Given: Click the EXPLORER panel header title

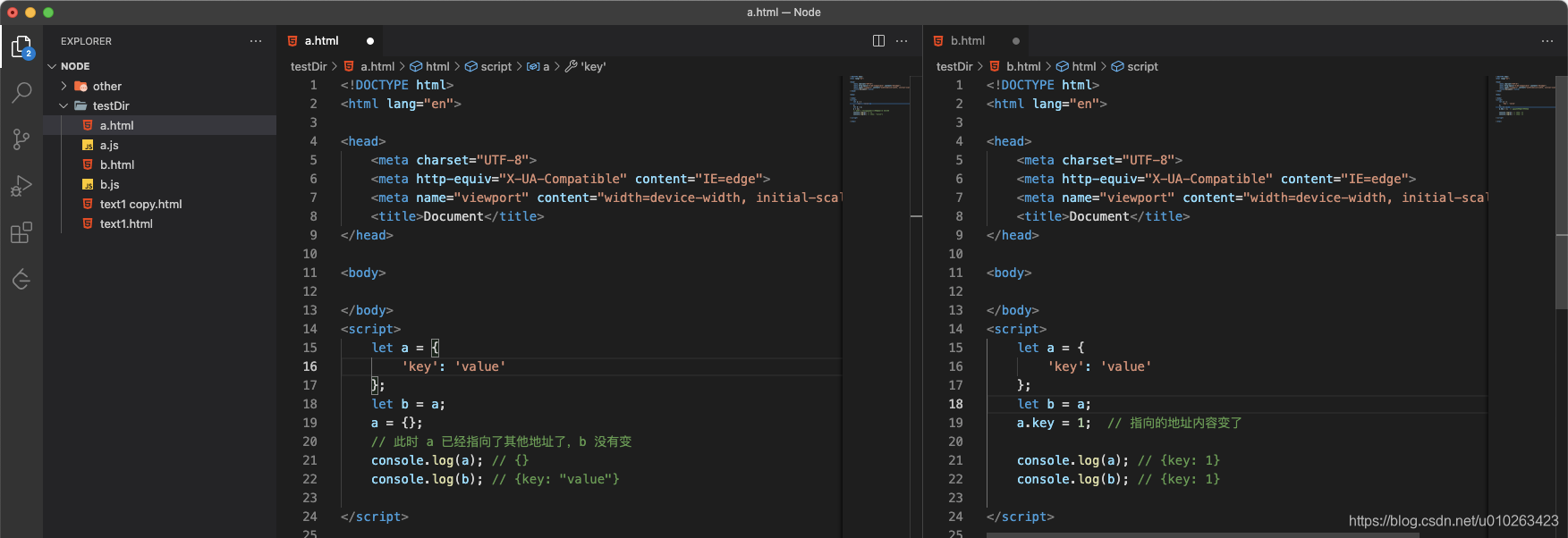Looking at the screenshot, I should (86, 41).
